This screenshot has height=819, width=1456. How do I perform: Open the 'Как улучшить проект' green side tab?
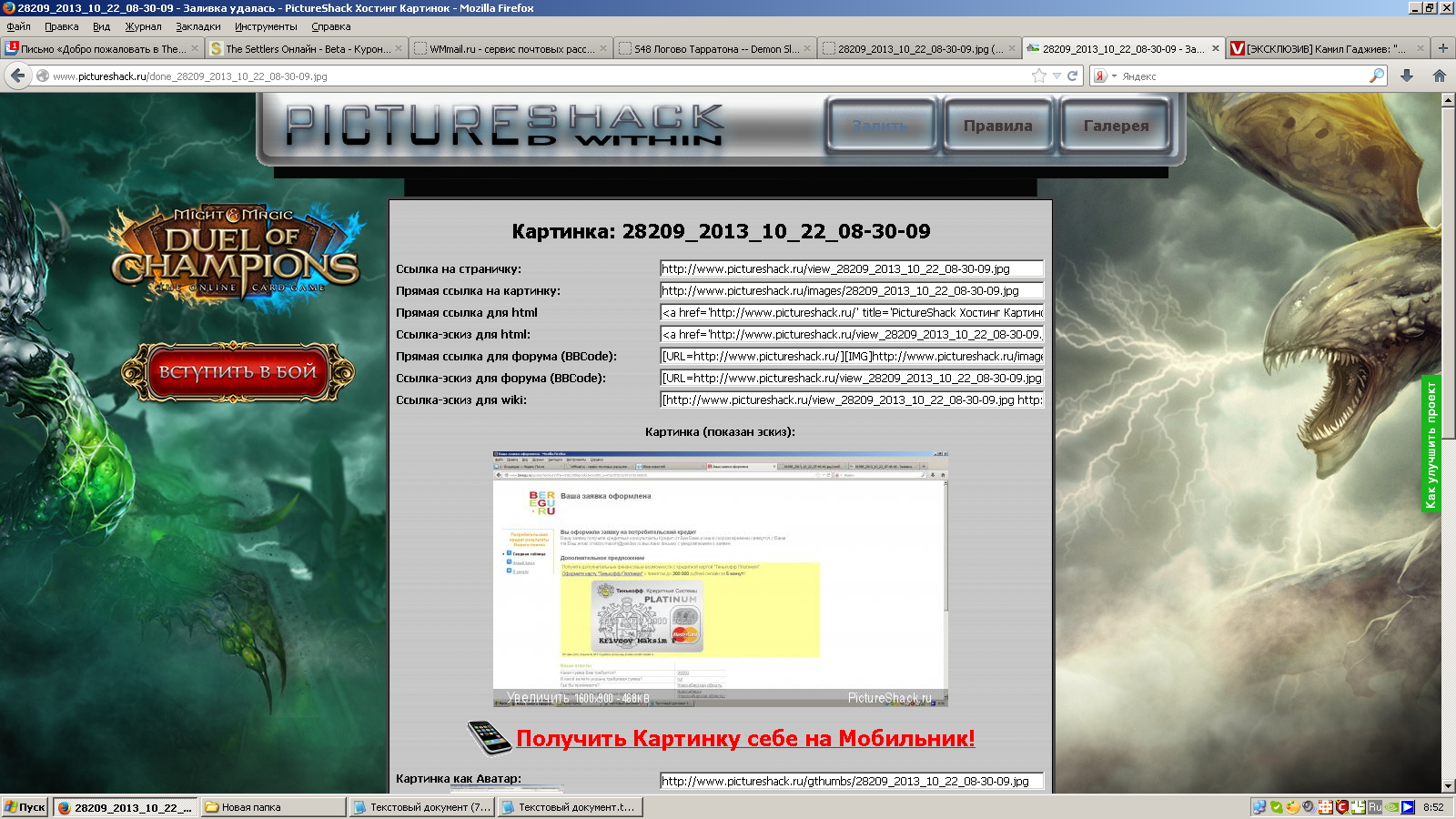(1431, 444)
